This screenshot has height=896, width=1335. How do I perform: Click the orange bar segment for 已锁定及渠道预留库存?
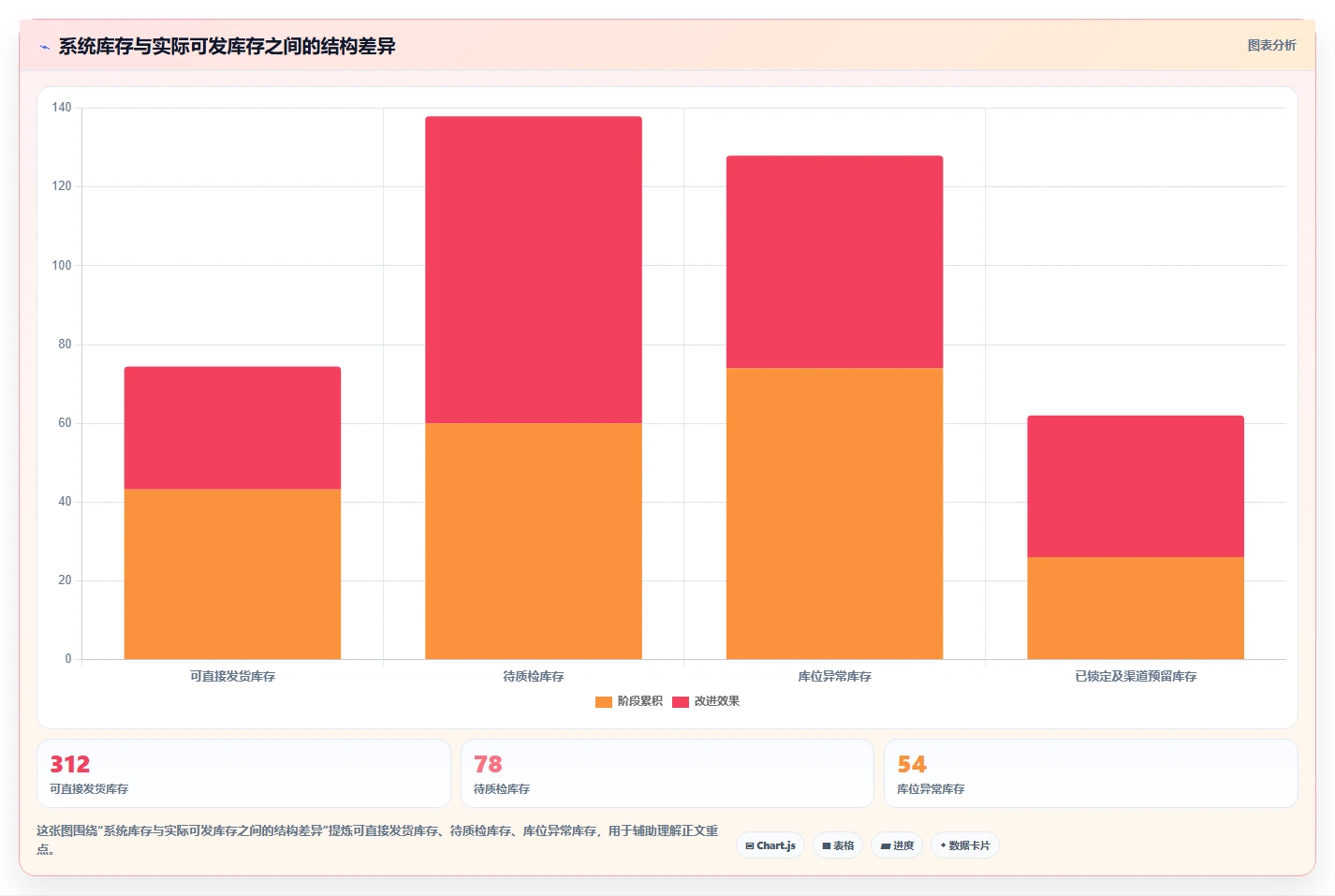pyautogui.click(x=1136, y=608)
